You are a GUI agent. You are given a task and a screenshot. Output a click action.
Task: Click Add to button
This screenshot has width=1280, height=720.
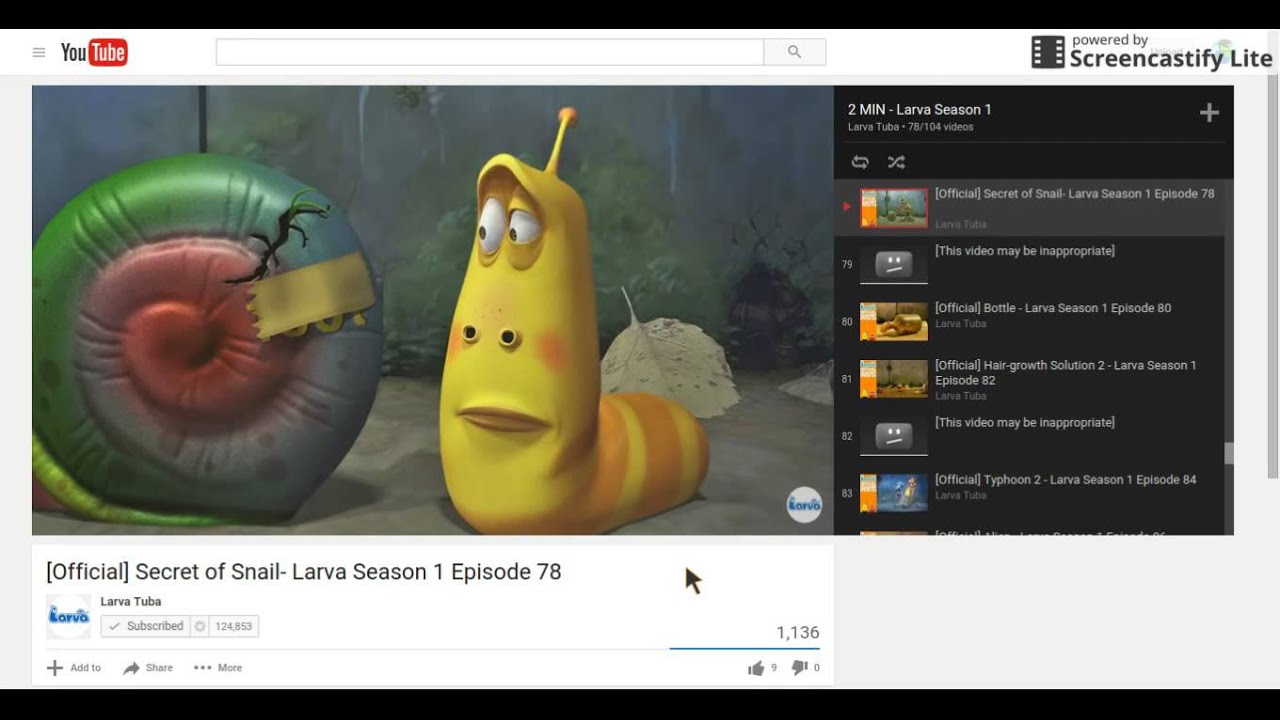coord(75,668)
